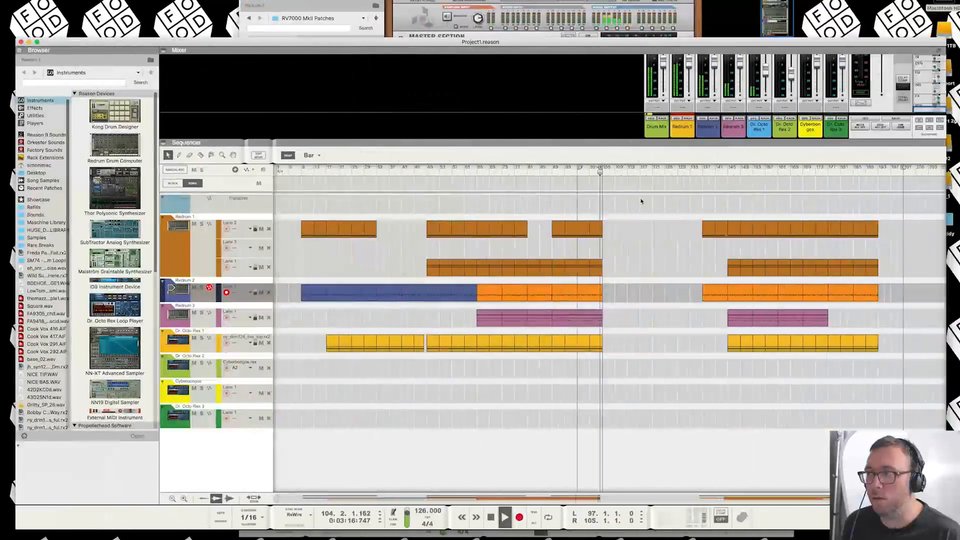Click the Fast Forward button in transport
Viewport: 960px width, 540px height.
476,517
